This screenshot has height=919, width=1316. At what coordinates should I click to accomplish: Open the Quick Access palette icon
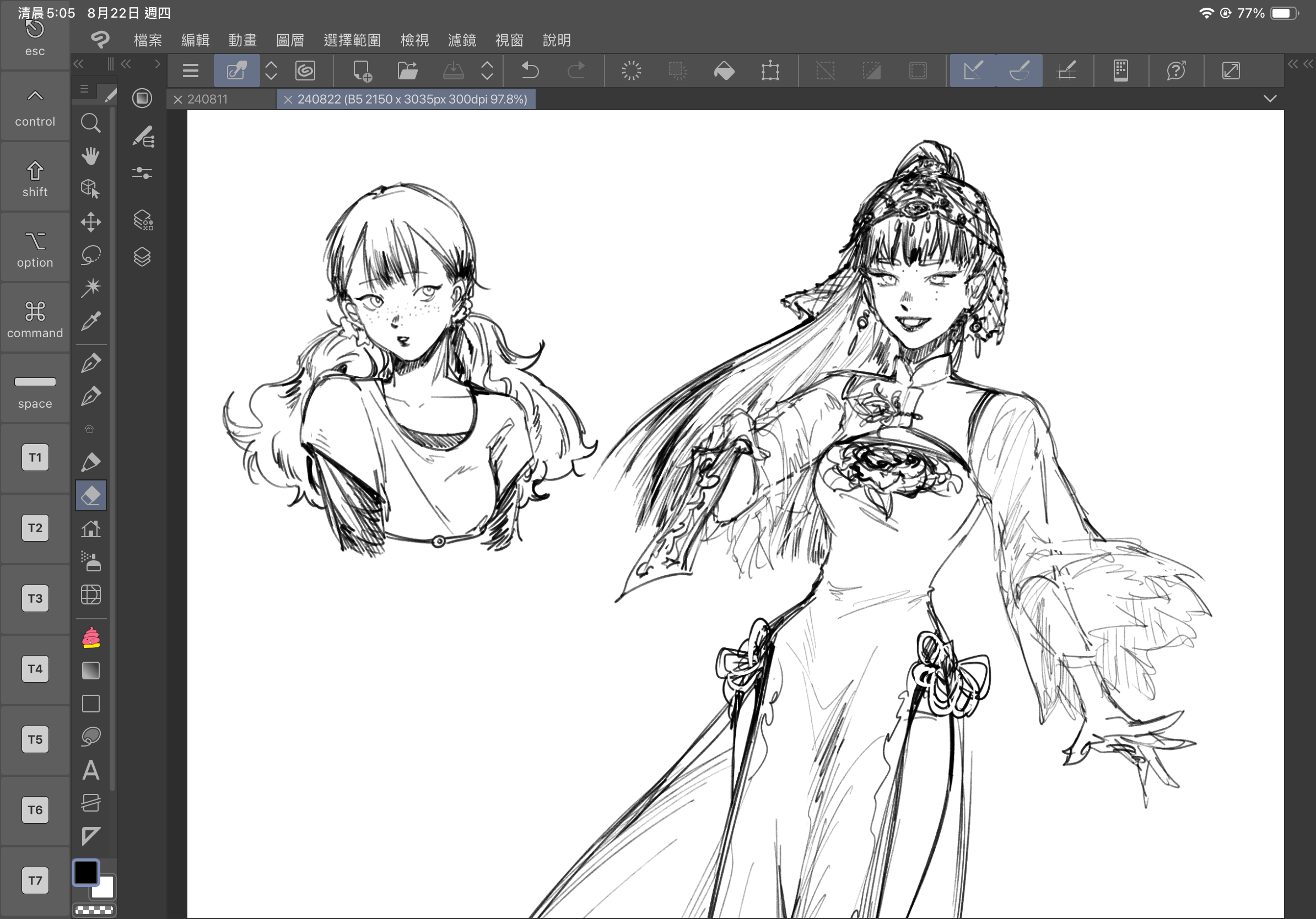tap(142, 98)
